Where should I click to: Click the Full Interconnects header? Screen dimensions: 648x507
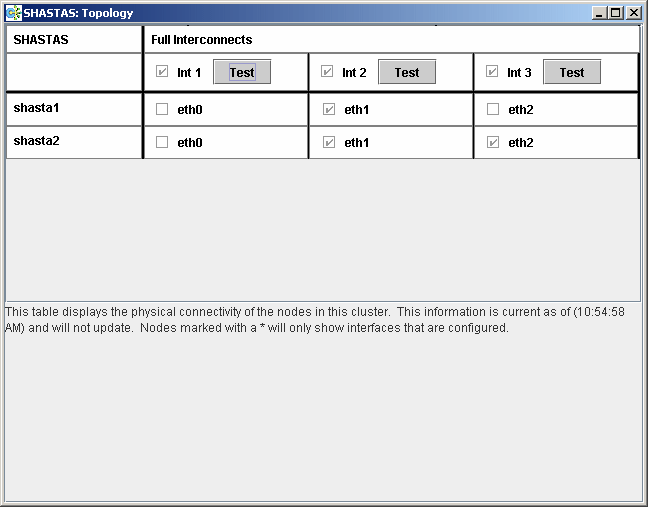click(x=202, y=40)
